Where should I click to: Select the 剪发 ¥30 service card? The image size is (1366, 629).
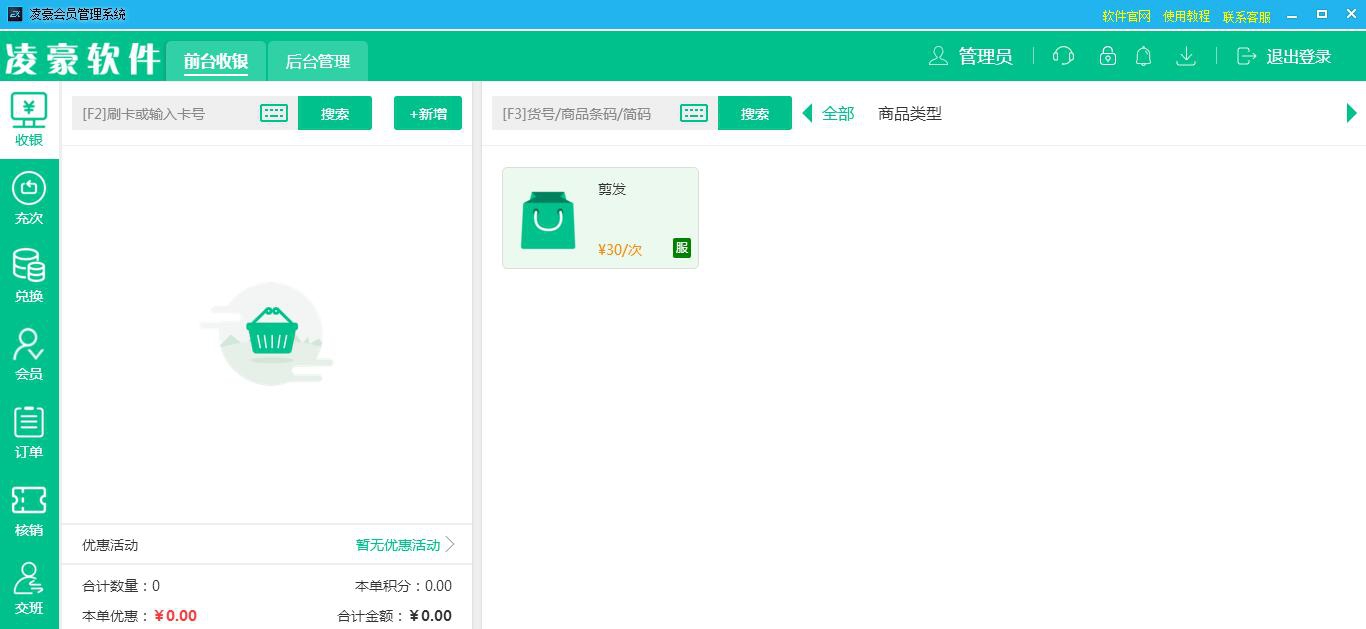pos(600,217)
